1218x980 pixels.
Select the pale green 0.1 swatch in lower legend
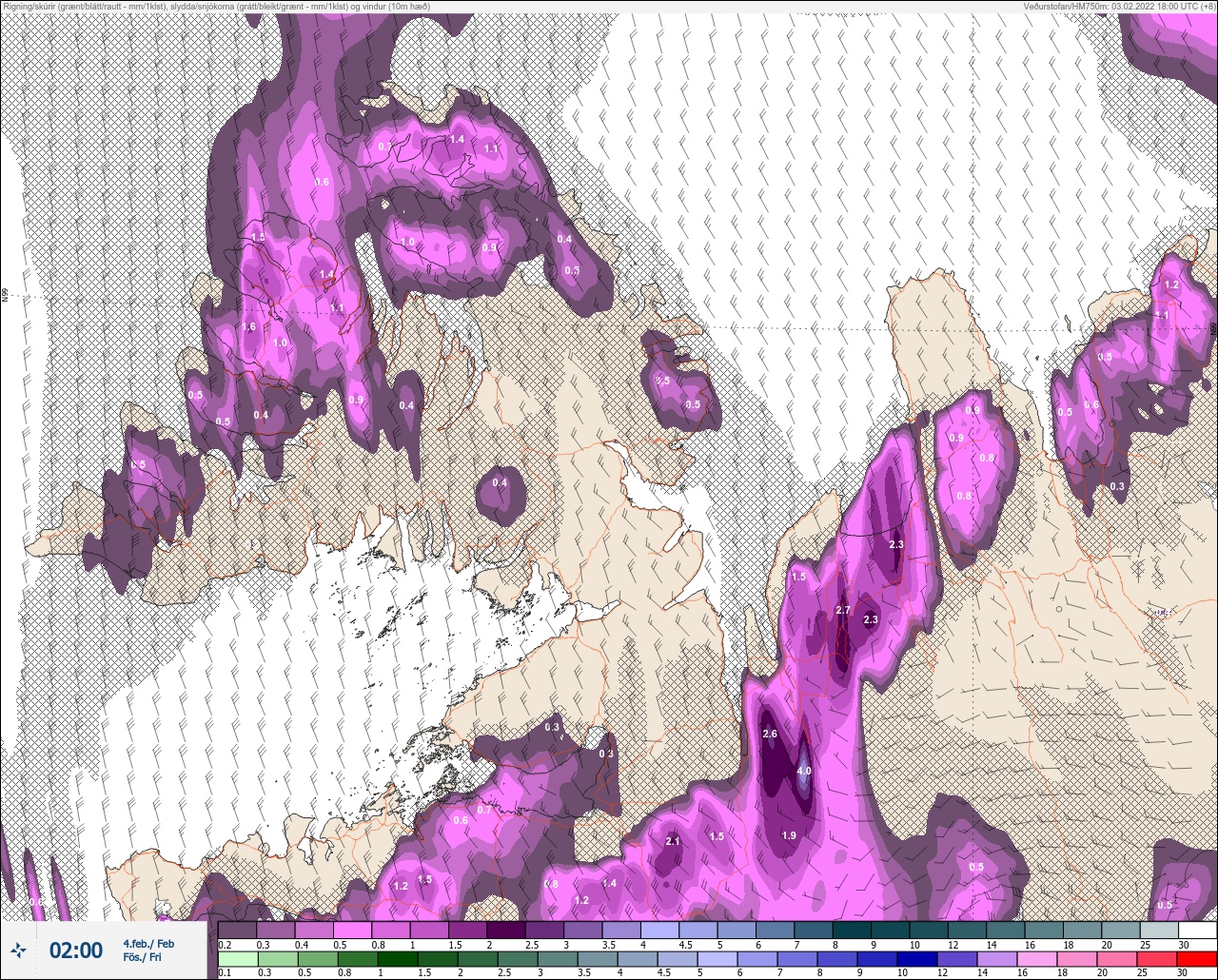click(238, 959)
